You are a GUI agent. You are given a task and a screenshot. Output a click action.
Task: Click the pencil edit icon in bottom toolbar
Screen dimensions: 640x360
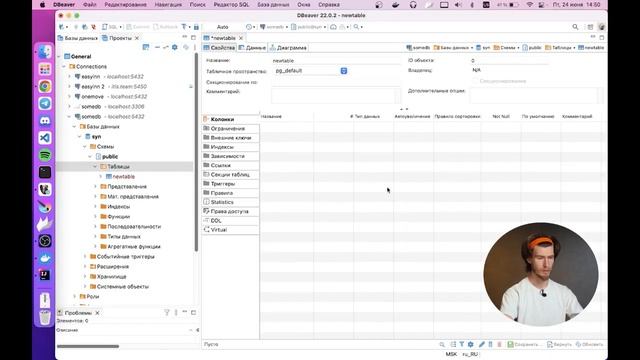tap(482, 344)
